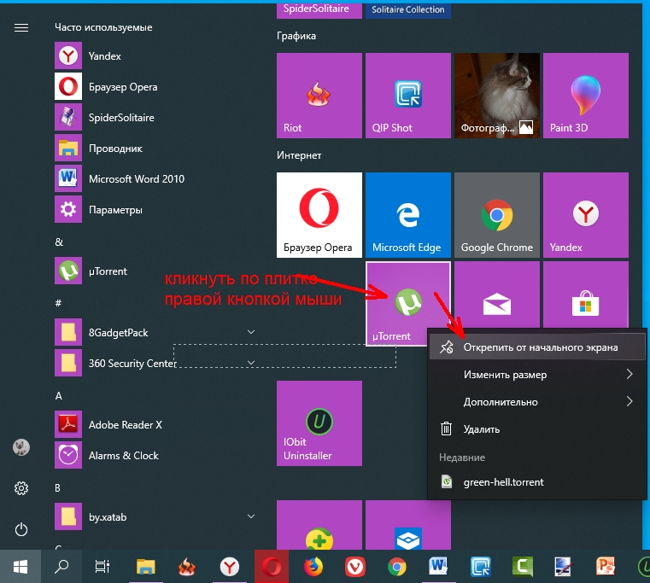The height and width of the screenshot is (583, 650).
Task: Open Opera on the taskbar
Action: 272,566
